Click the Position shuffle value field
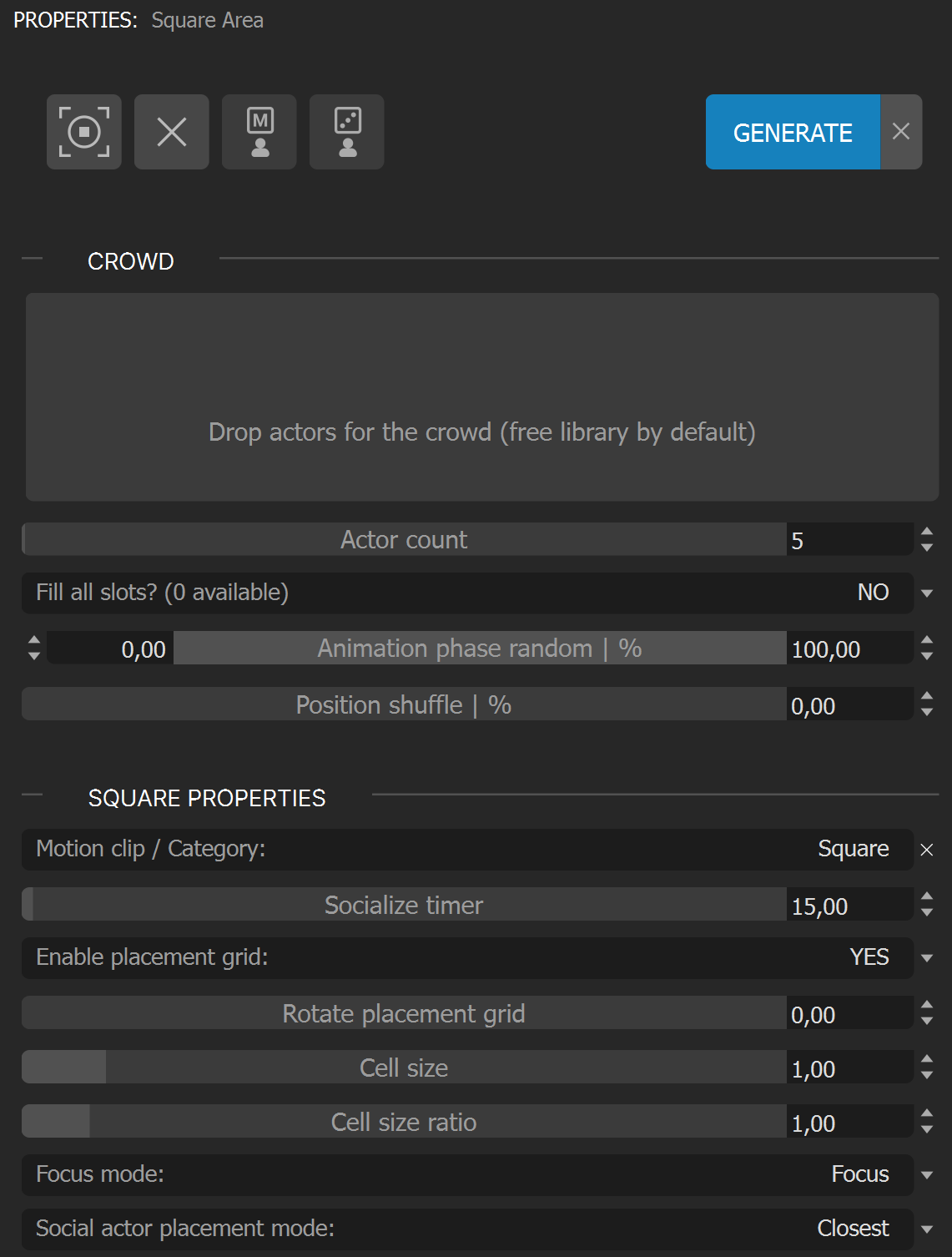The height and width of the screenshot is (1257, 952). click(x=849, y=706)
